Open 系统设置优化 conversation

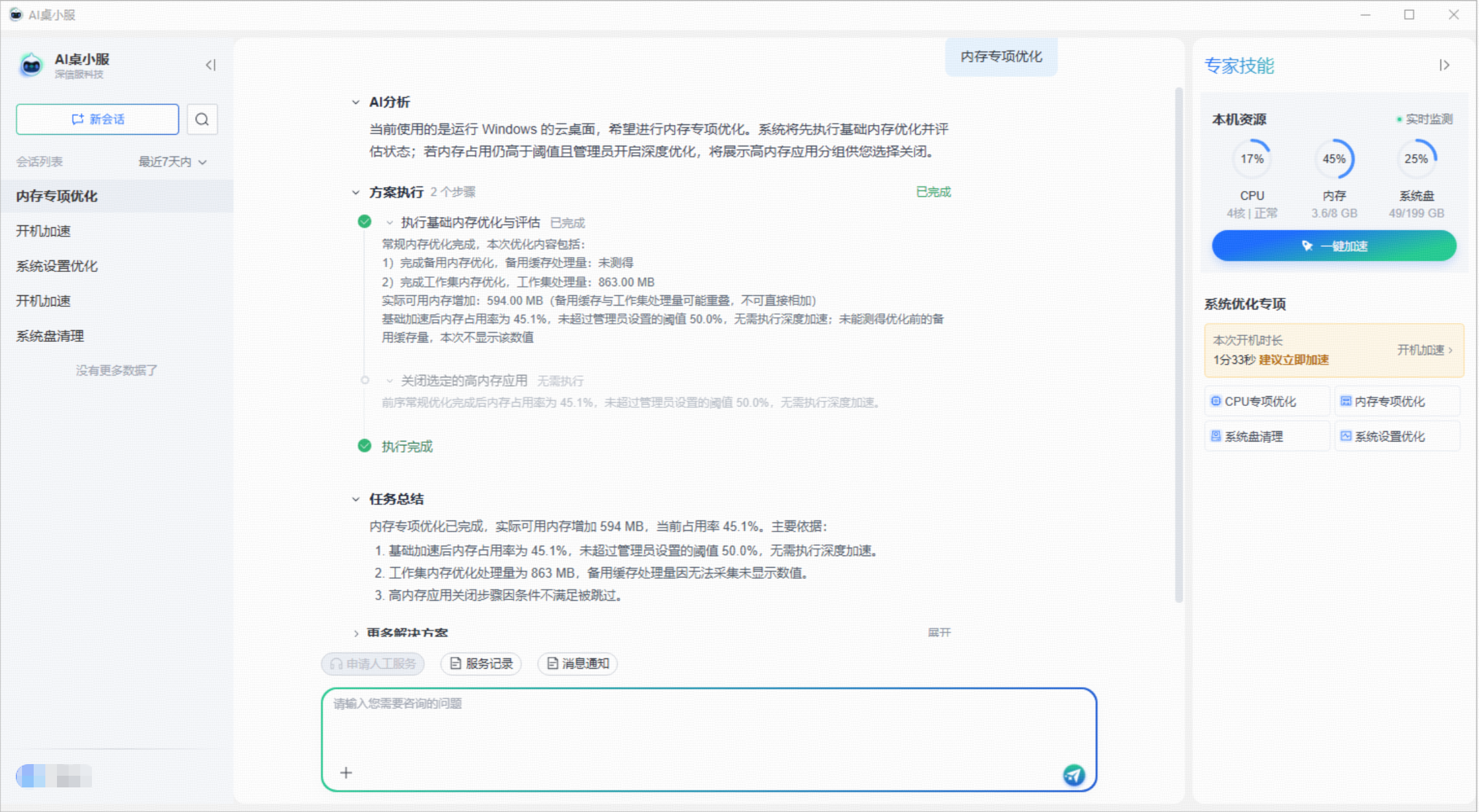[117, 266]
